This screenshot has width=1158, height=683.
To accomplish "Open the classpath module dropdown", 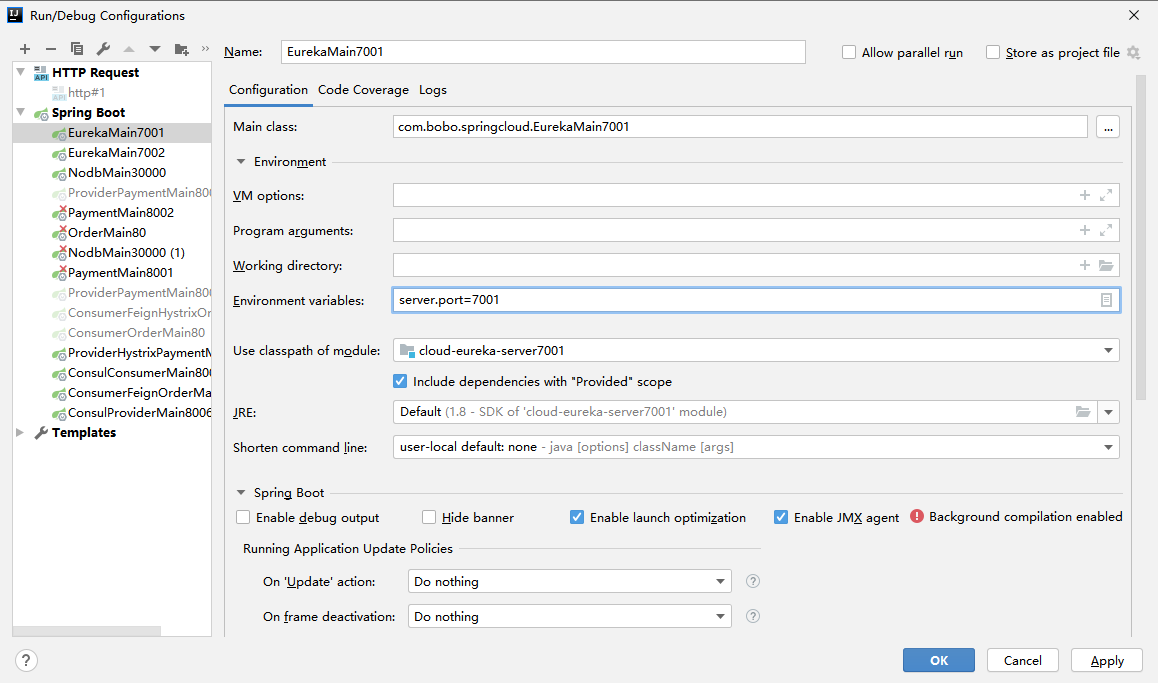I will 1108,351.
